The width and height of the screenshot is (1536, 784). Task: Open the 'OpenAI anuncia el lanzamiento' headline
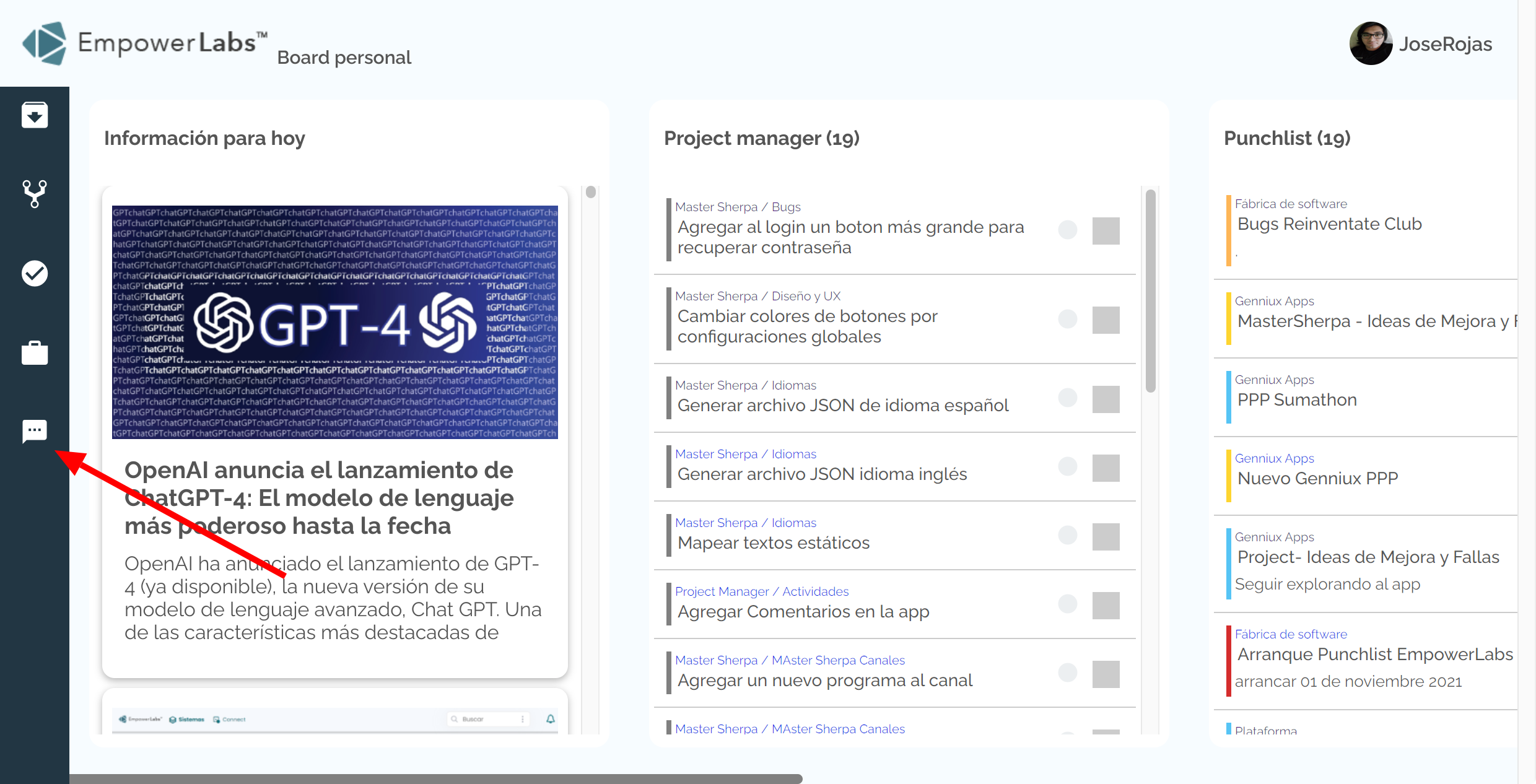[319, 498]
